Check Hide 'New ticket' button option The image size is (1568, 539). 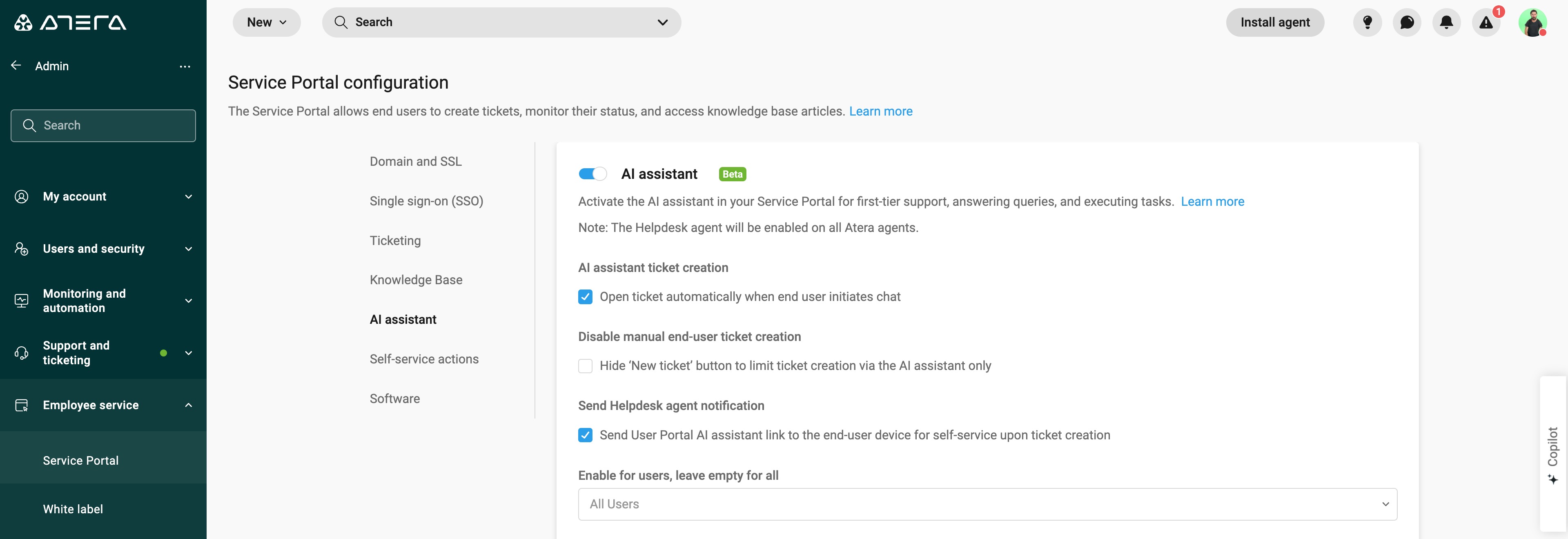(585, 365)
